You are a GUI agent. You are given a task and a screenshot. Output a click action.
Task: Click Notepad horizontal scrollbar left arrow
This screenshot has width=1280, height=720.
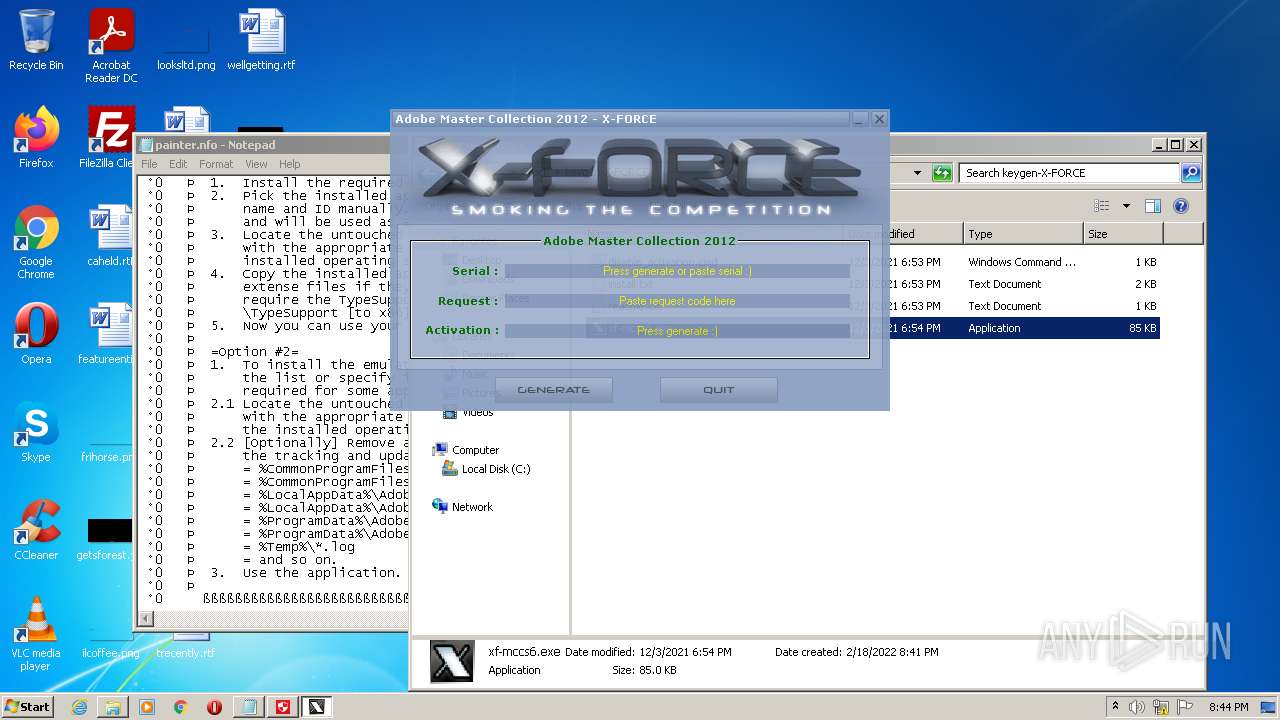(x=146, y=619)
